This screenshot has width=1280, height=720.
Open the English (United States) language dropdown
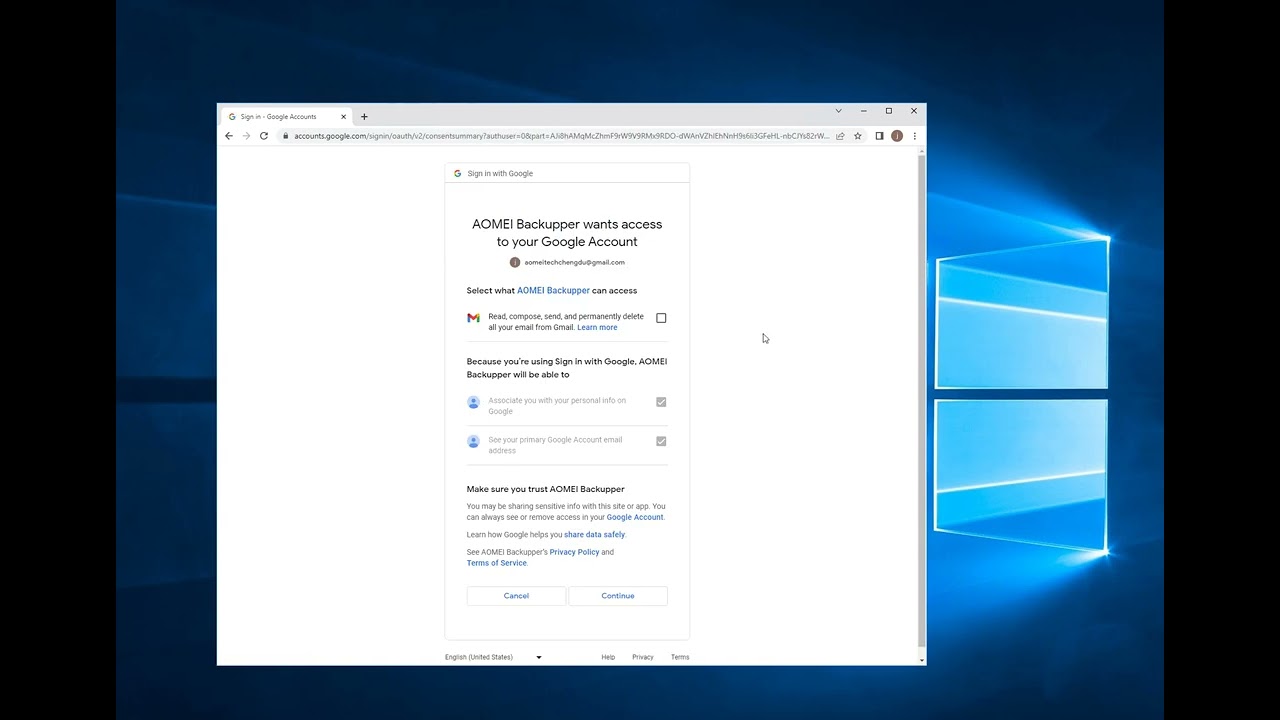[x=493, y=657]
